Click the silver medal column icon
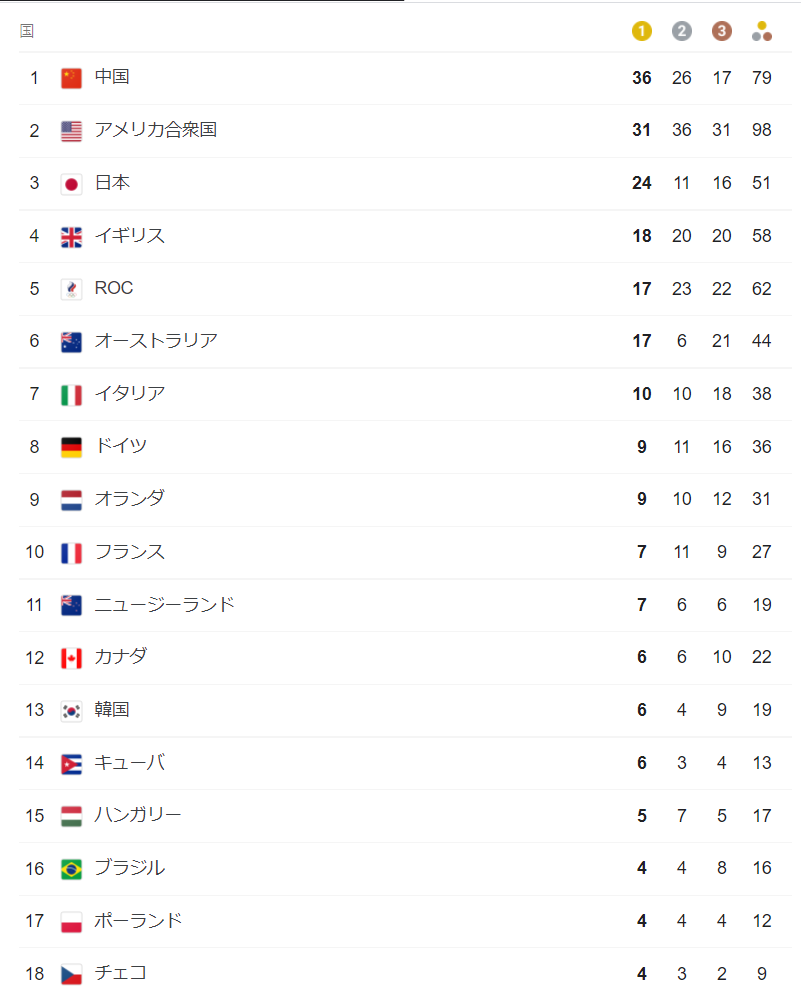The image size is (801, 997). (681, 31)
